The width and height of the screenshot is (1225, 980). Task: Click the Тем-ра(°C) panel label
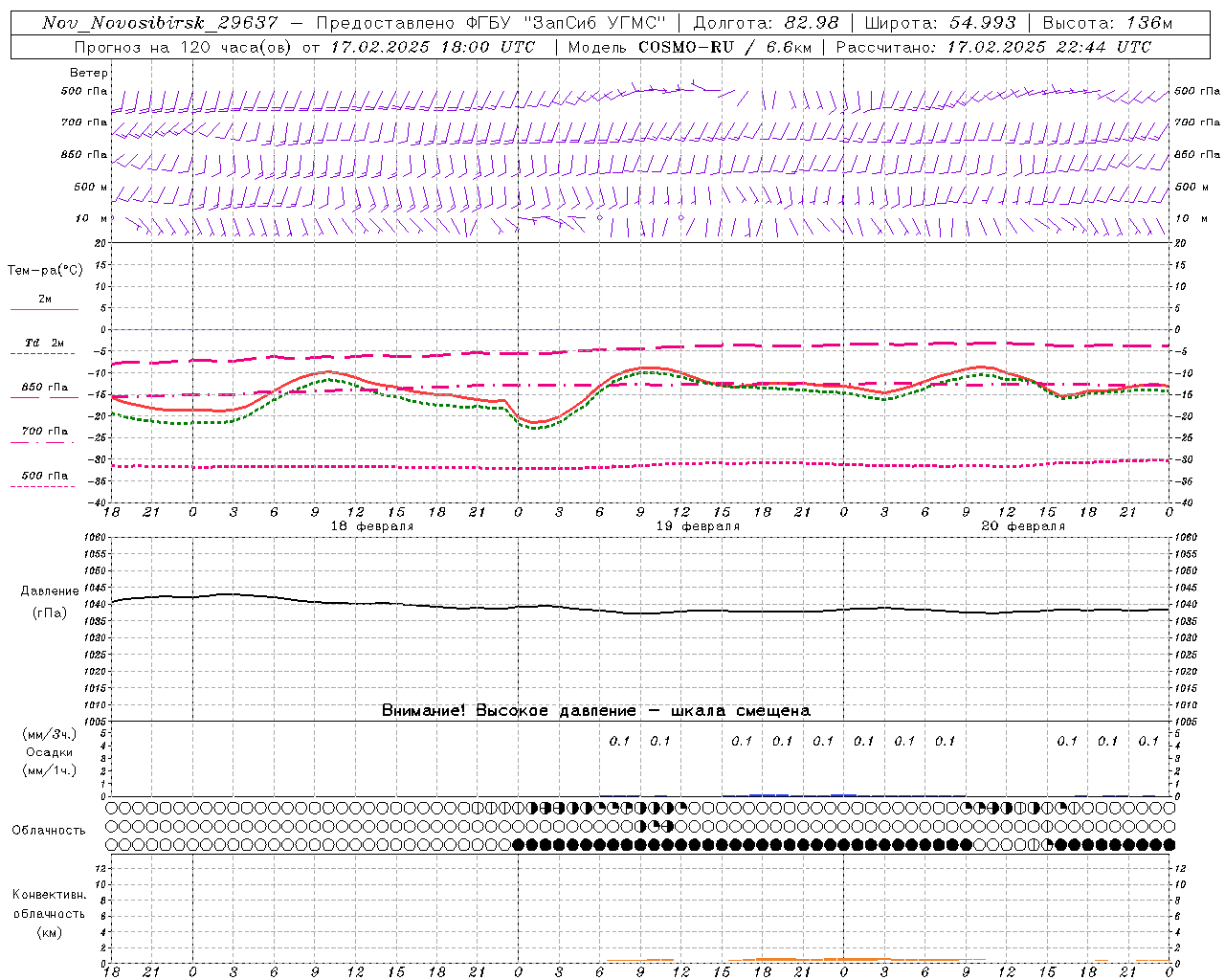[45, 271]
